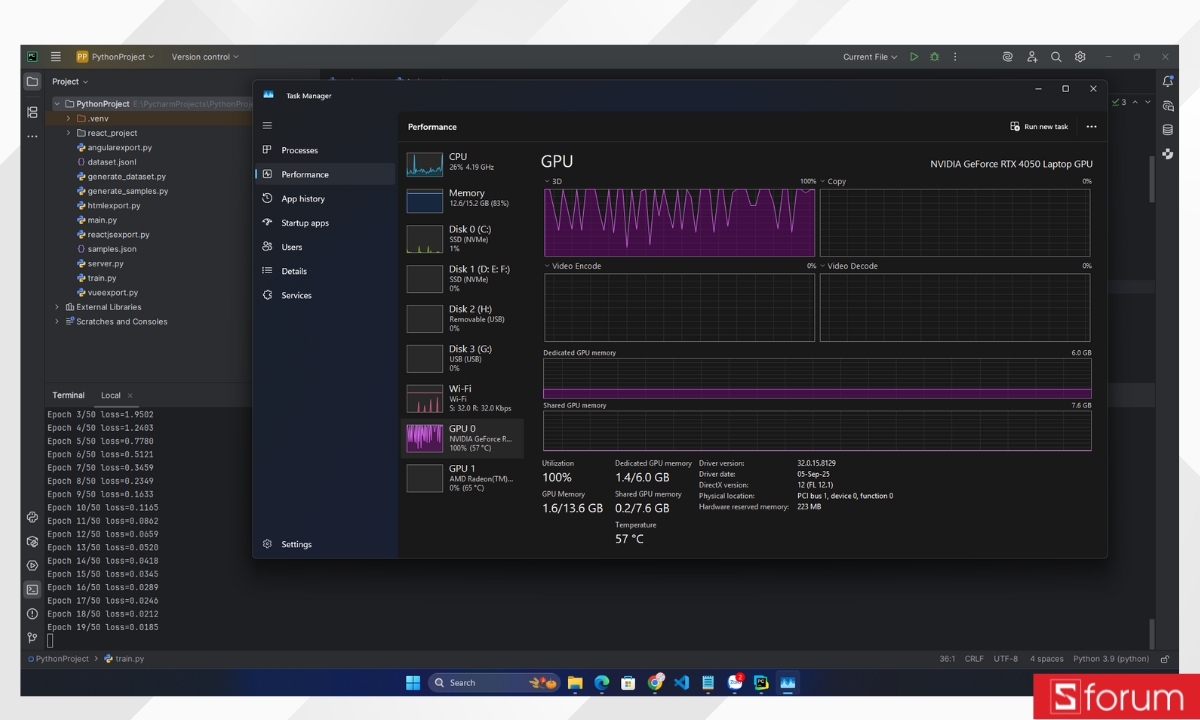Click the Search Everywhere magnifier in PyCharm
Viewport: 1200px width, 720px height.
tap(1056, 57)
